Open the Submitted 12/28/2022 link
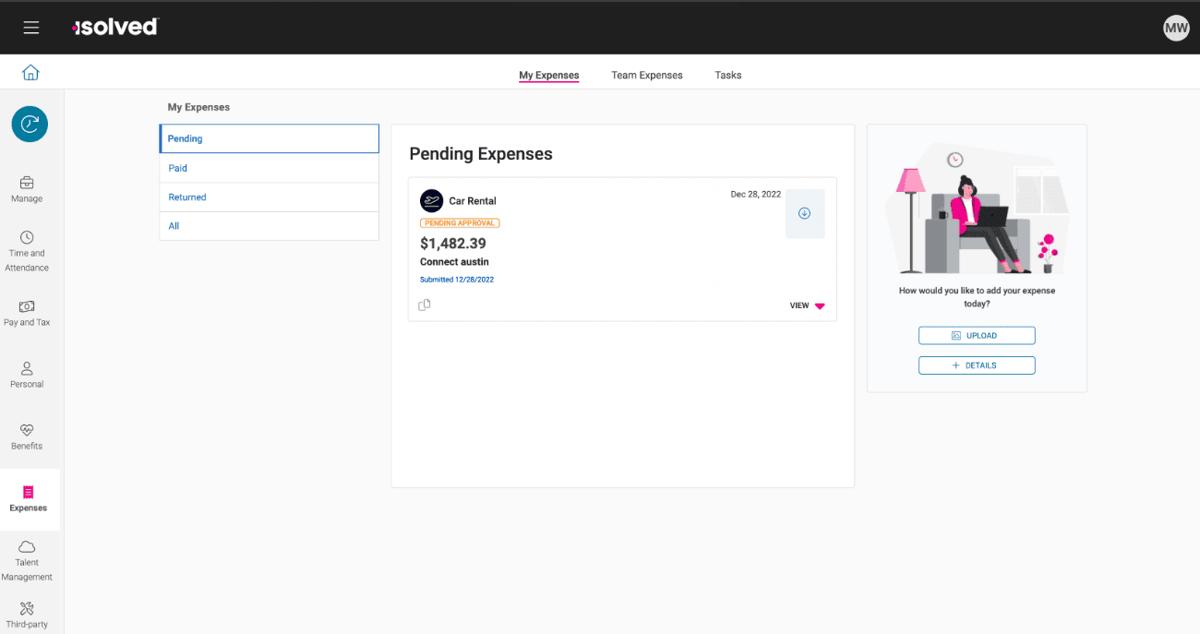This screenshot has width=1200, height=634. click(459, 279)
